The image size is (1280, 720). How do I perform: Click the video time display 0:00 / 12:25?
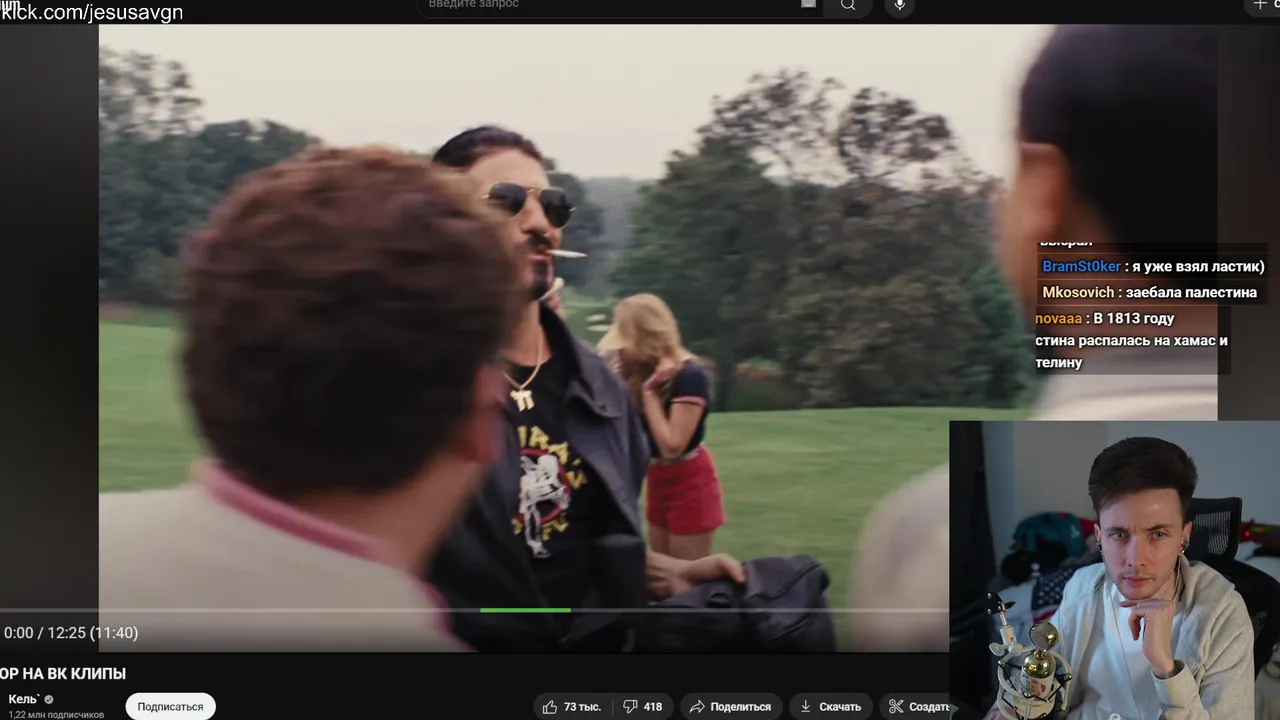(x=71, y=633)
